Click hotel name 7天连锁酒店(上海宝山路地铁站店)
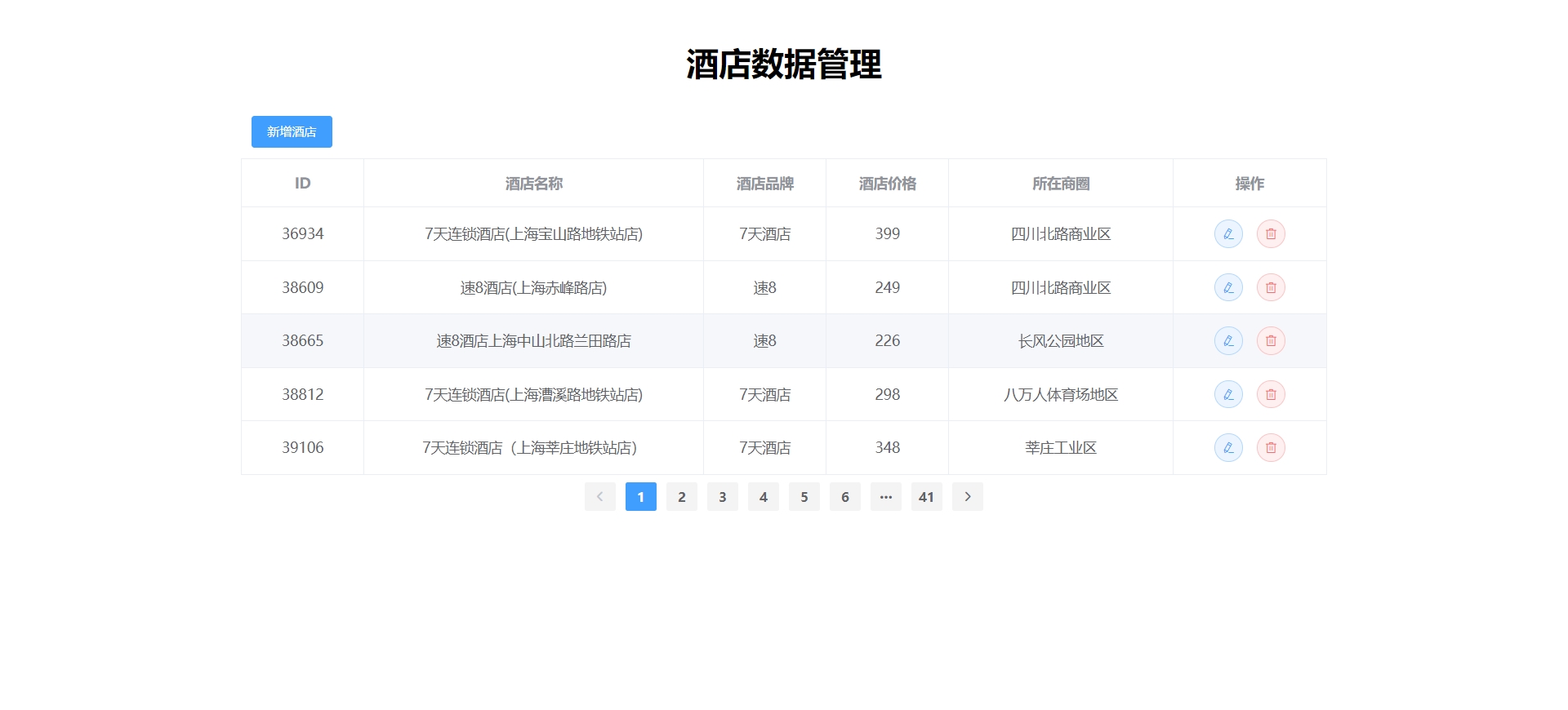The image size is (1568, 710). coord(534,234)
